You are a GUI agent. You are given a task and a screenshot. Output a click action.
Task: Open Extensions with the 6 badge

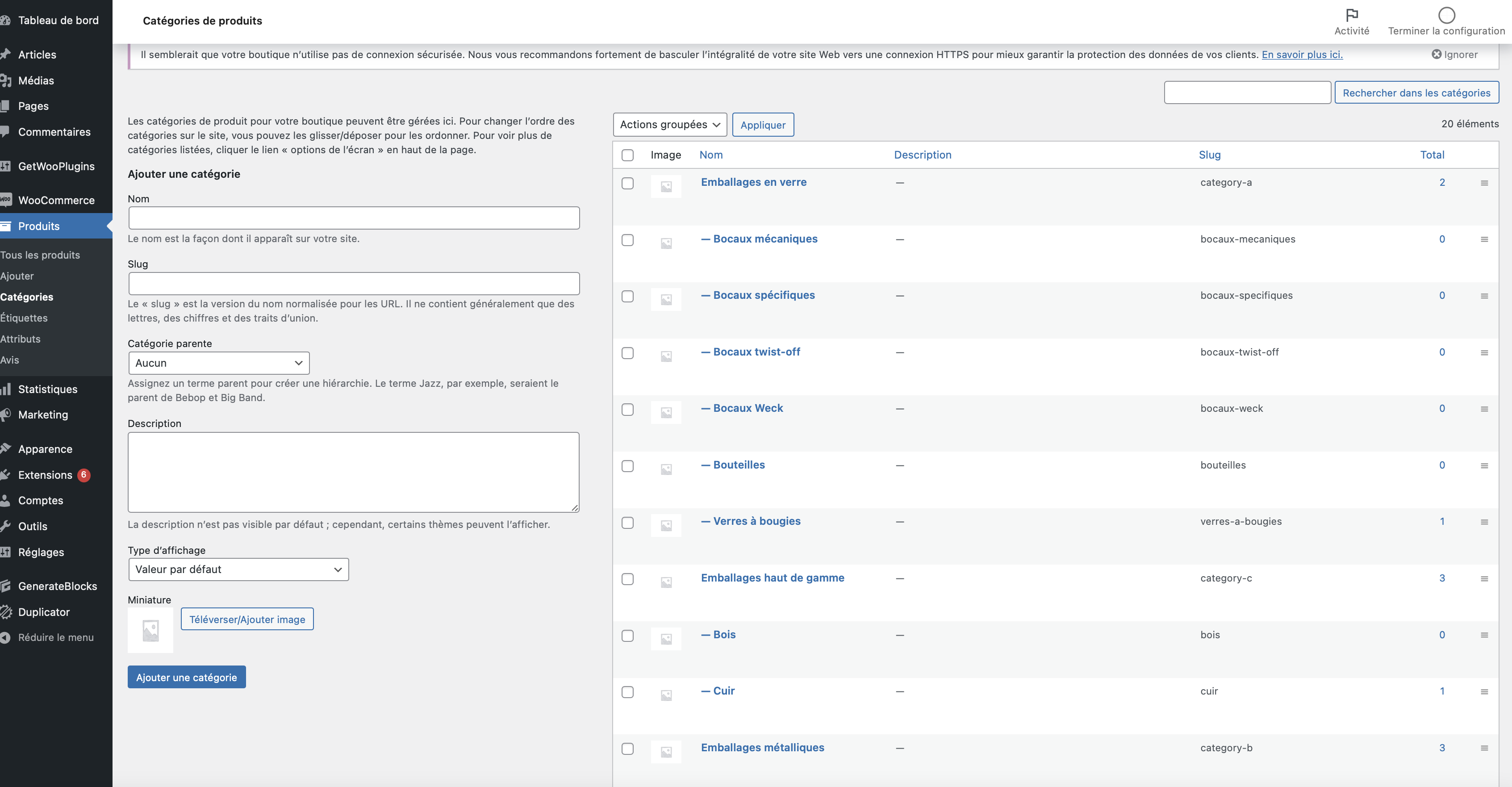point(45,475)
